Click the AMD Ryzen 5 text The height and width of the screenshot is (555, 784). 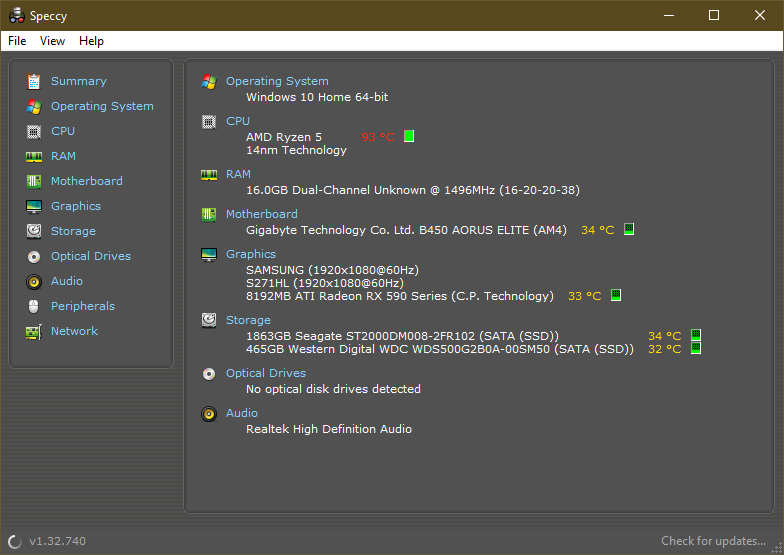[x=284, y=137]
